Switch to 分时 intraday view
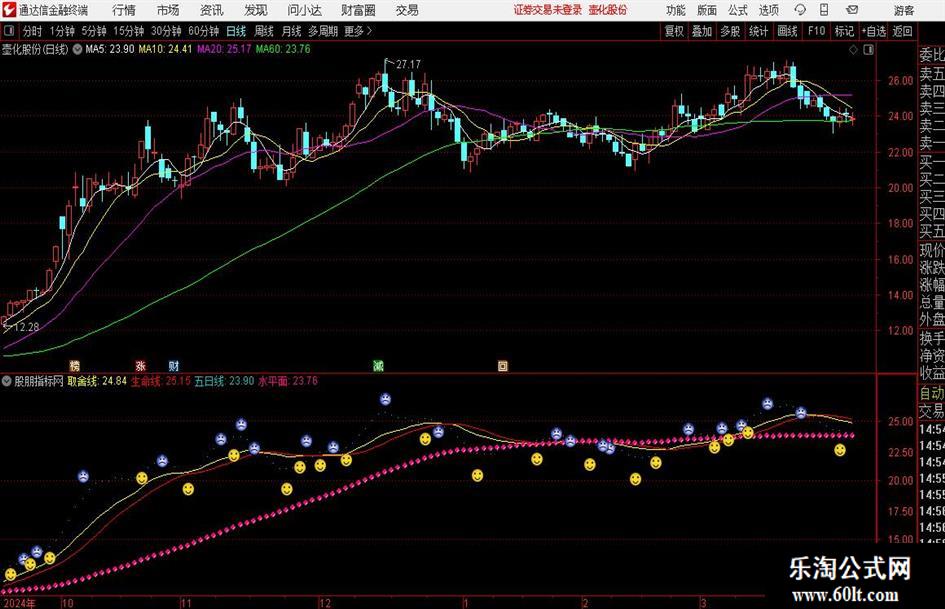The height and width of the screenshot is (609, 945). tap(33, 31)
